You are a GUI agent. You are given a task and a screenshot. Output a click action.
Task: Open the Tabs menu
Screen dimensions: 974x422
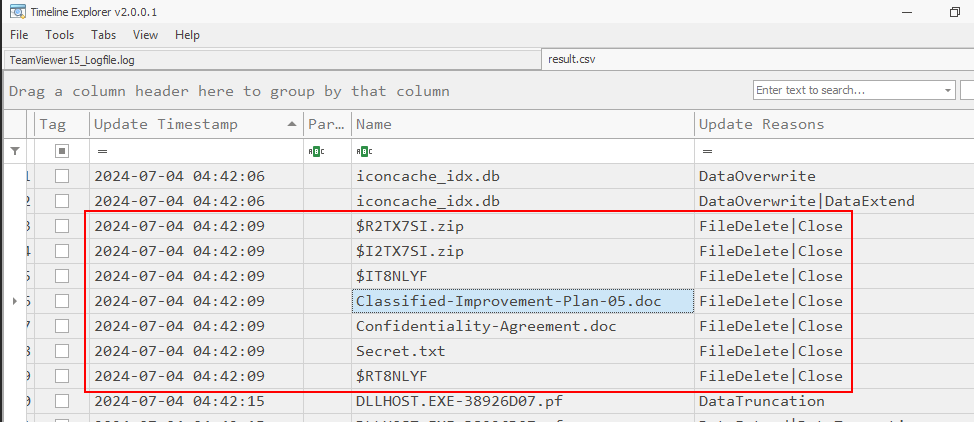tap(103, 35)
